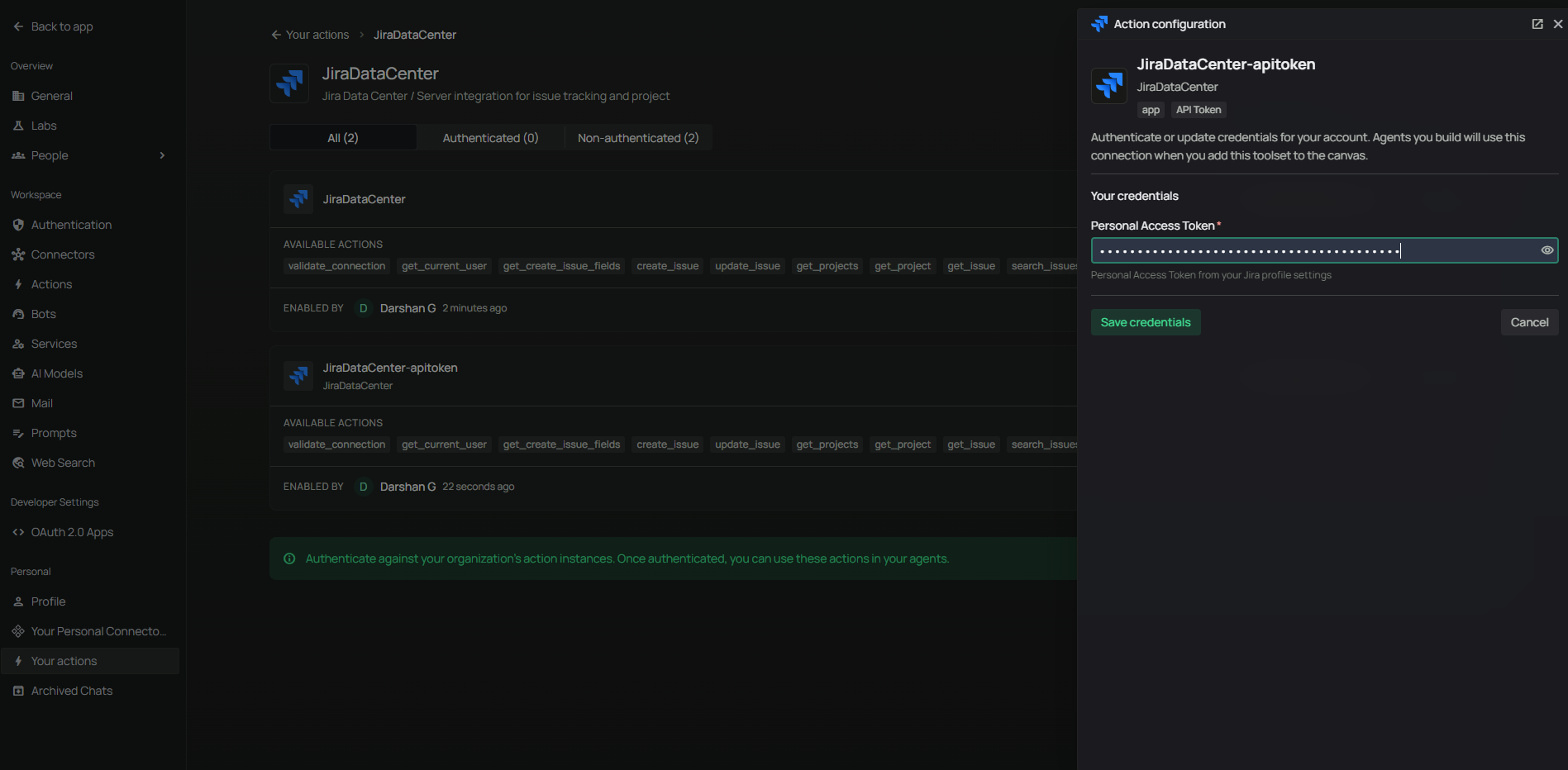Open the Archived Chats icon
The width and height of the screenshot is (1568, 770).
18,691
